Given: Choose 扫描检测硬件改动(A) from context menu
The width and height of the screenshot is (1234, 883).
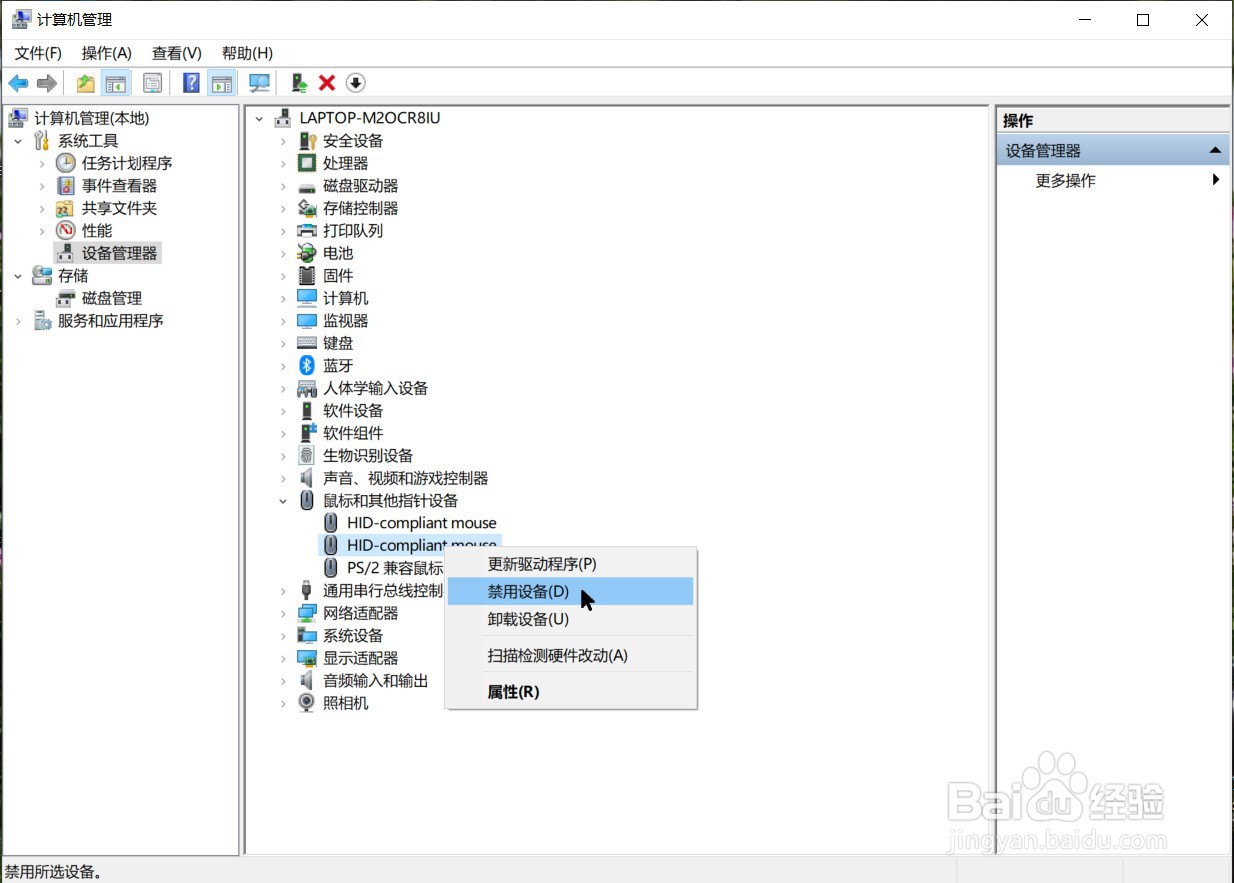Looking at the screenshot, I should click(570, 656).
